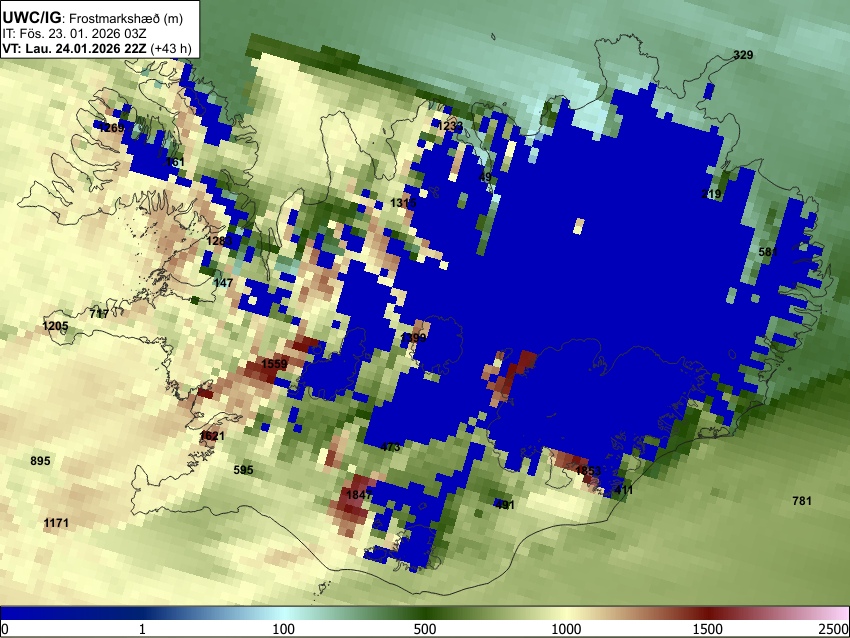Click the map value 1853
The width and height of the screenshot is (850, 638).
tap(588, 470)
